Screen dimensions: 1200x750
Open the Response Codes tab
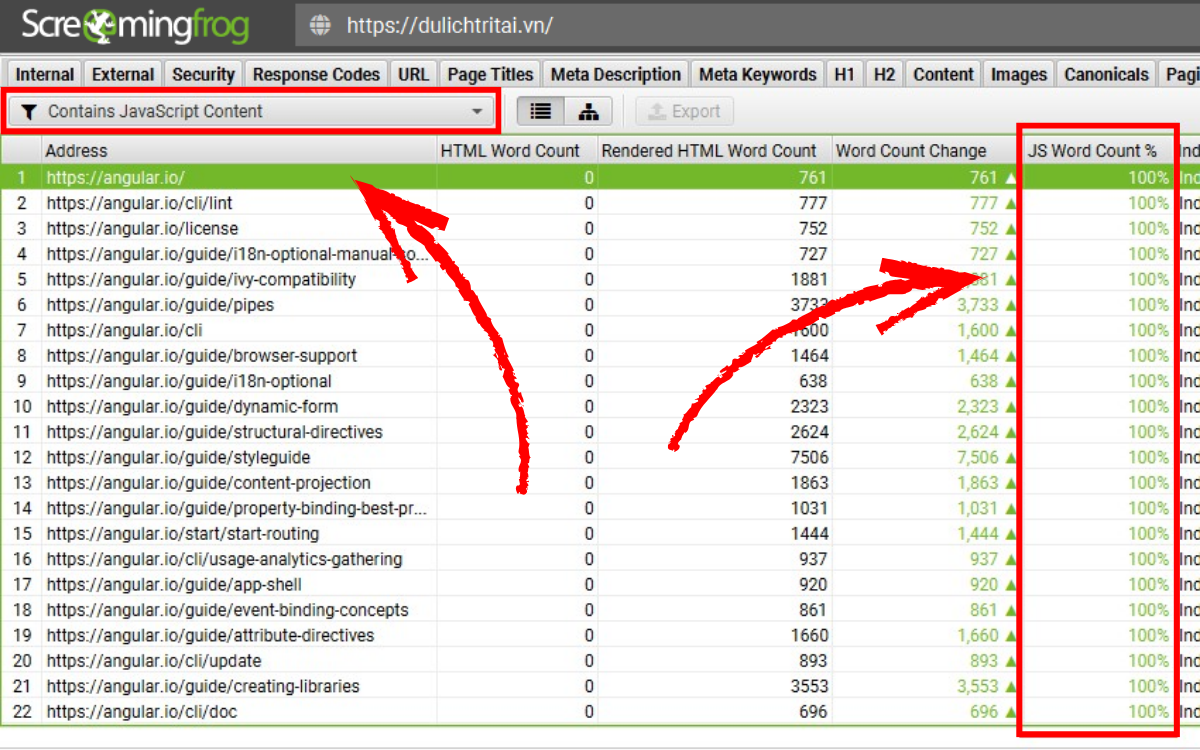tap(316, 74)
